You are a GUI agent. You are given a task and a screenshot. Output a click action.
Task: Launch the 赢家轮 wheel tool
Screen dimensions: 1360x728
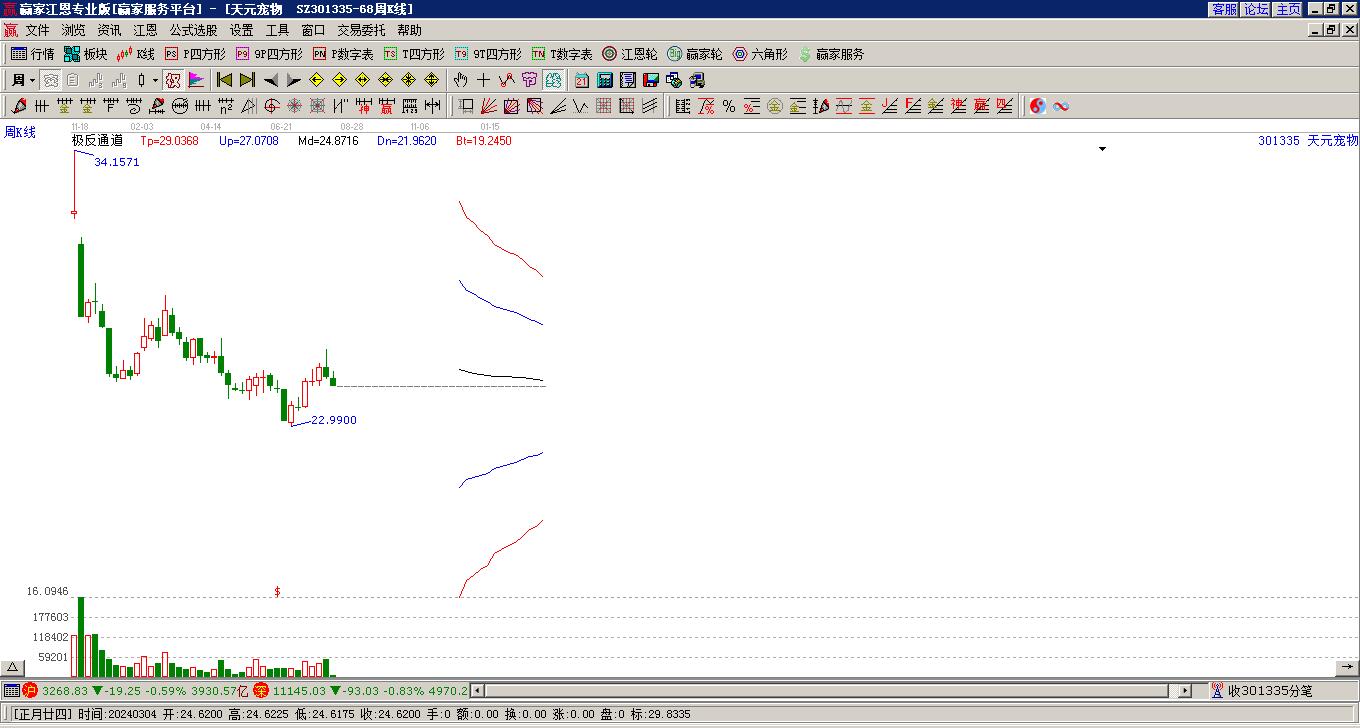click(x=695, y=54)
